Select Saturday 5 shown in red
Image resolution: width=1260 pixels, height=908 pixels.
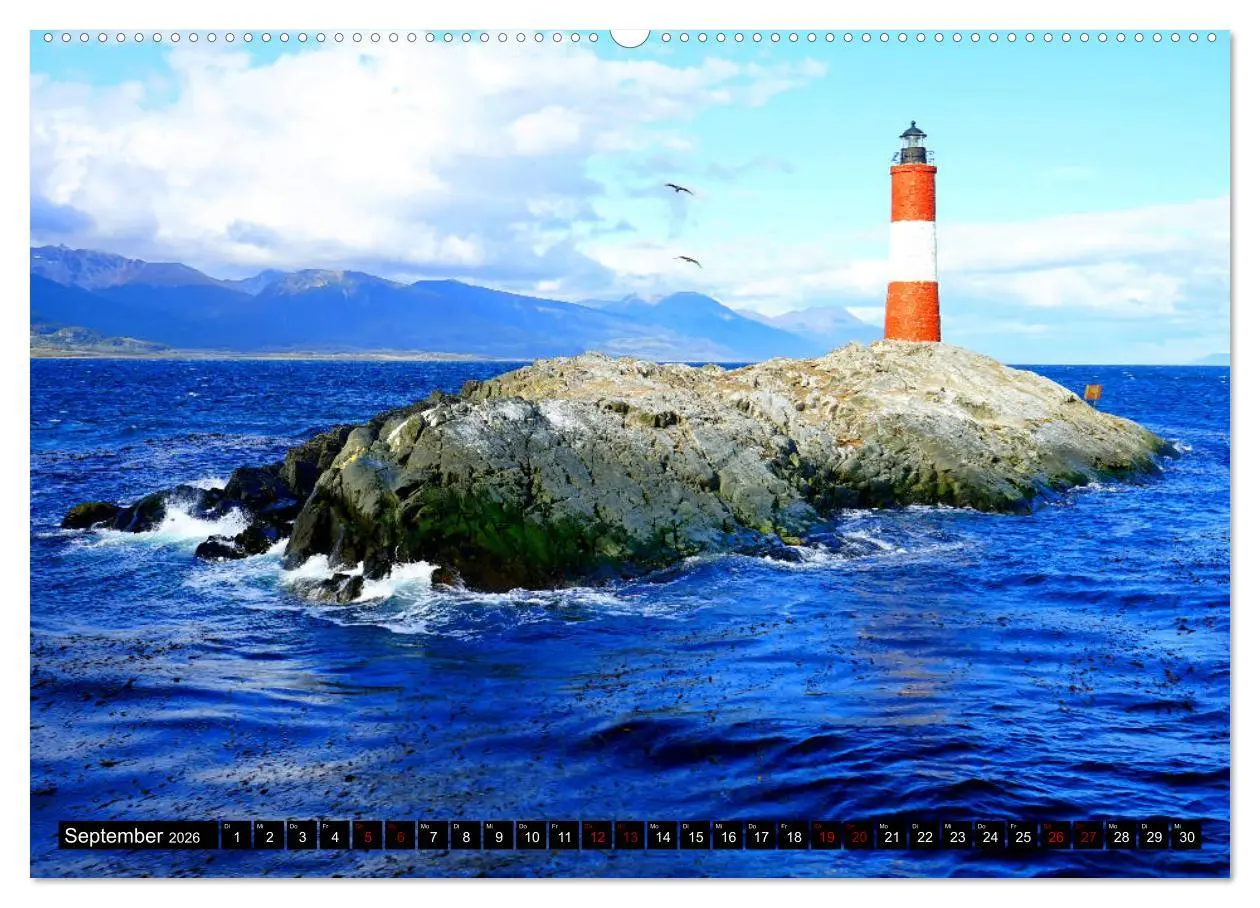[x=367, y=836]
